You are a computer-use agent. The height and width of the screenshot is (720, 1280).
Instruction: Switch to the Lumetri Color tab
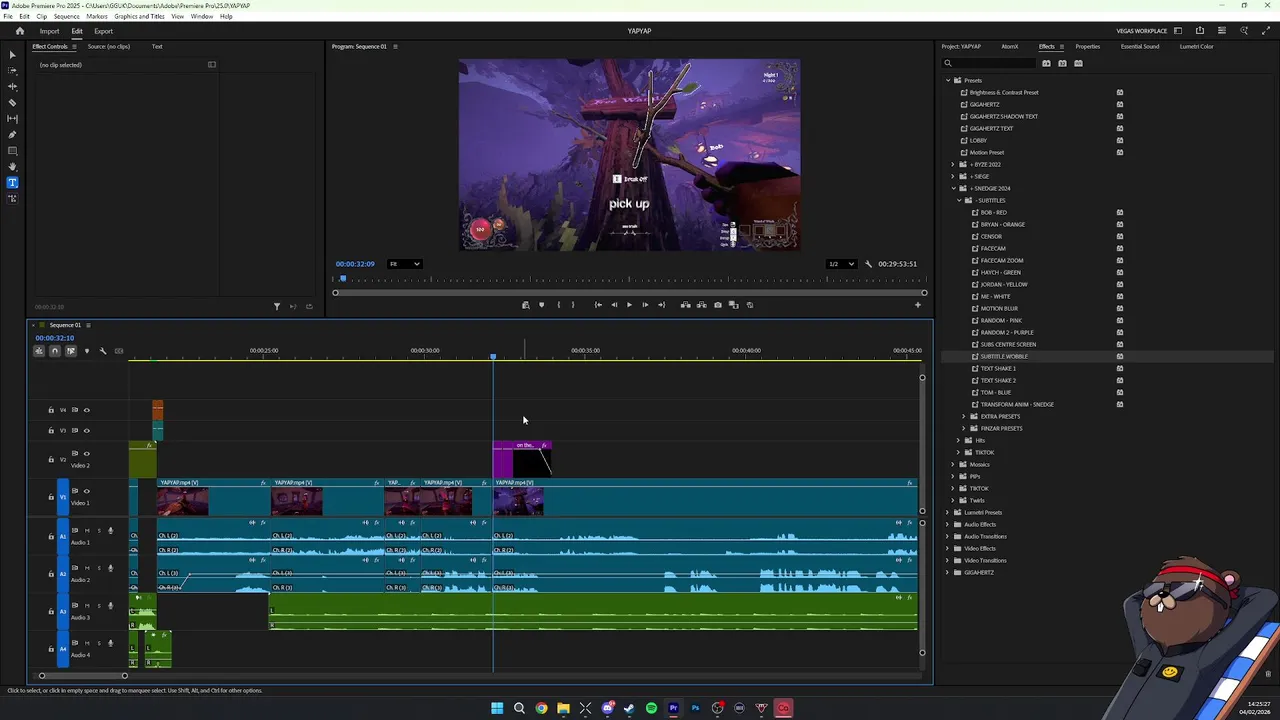pyautogui.click(x=1196, y=46)
